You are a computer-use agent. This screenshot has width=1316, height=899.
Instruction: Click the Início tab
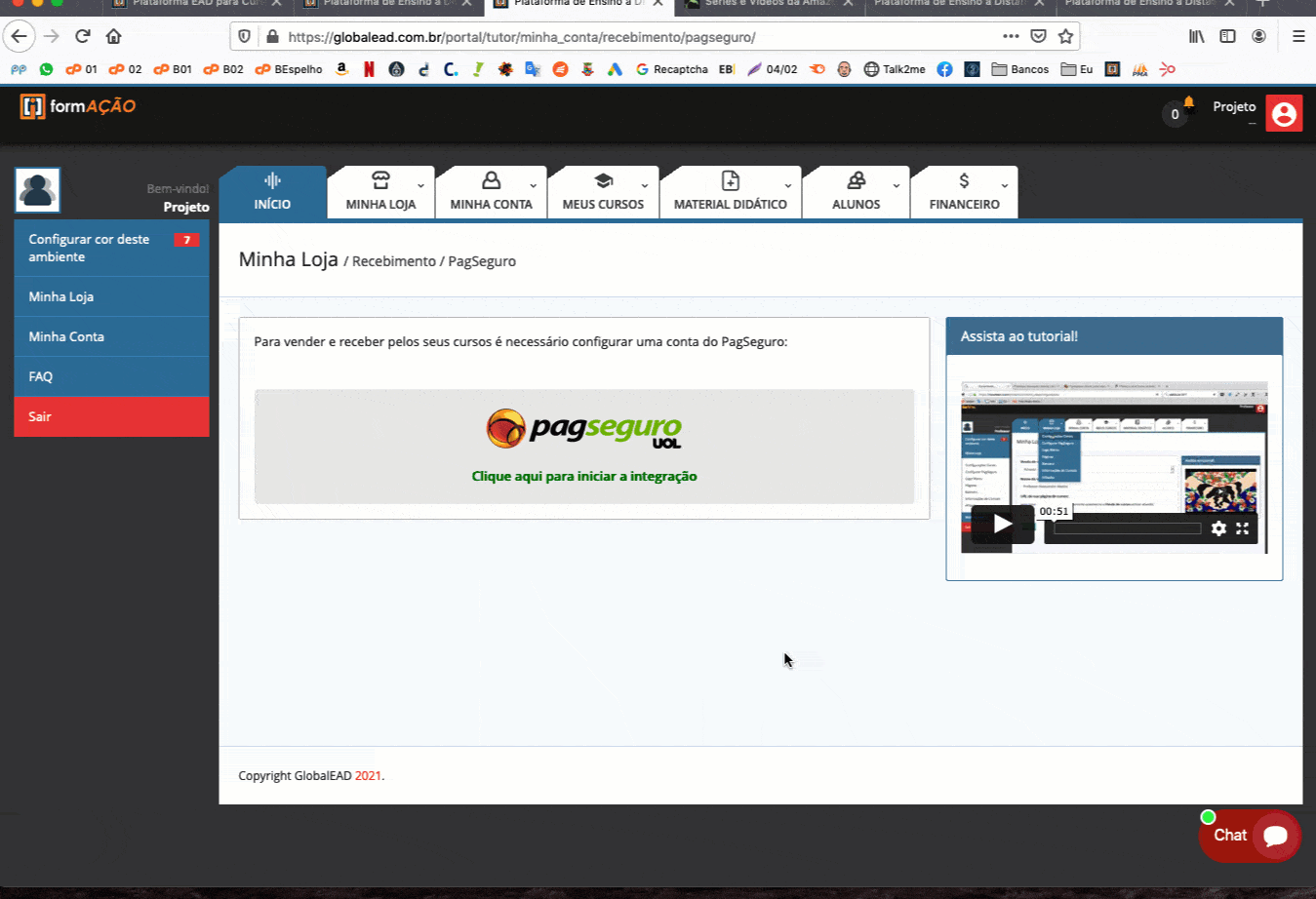272,192
